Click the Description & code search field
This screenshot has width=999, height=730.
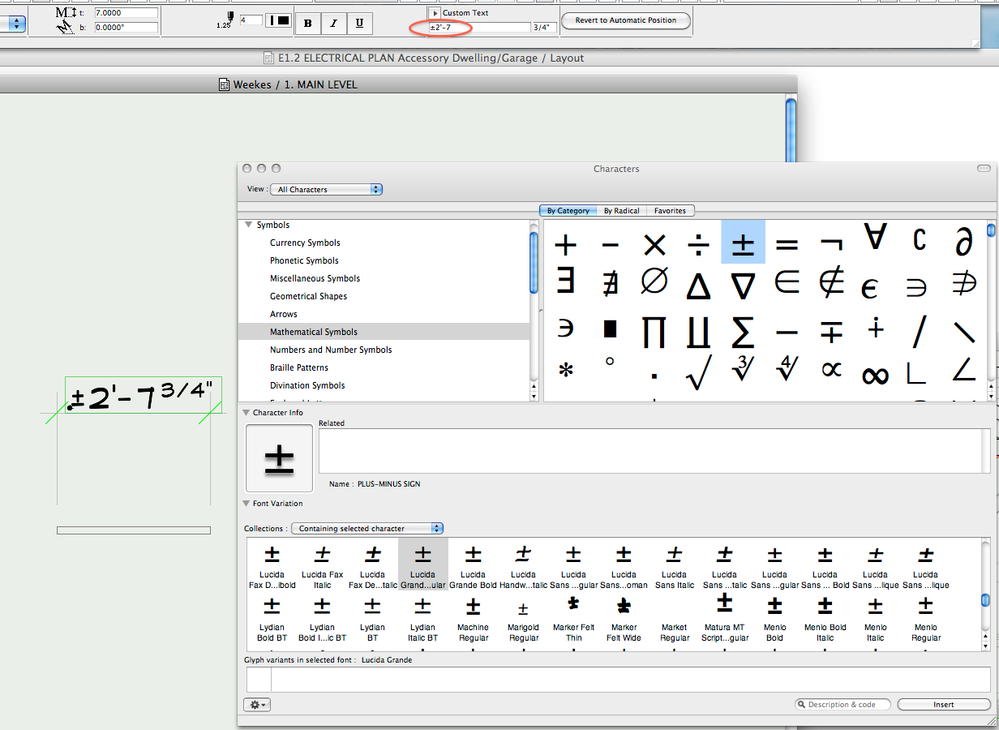point(843,705)
